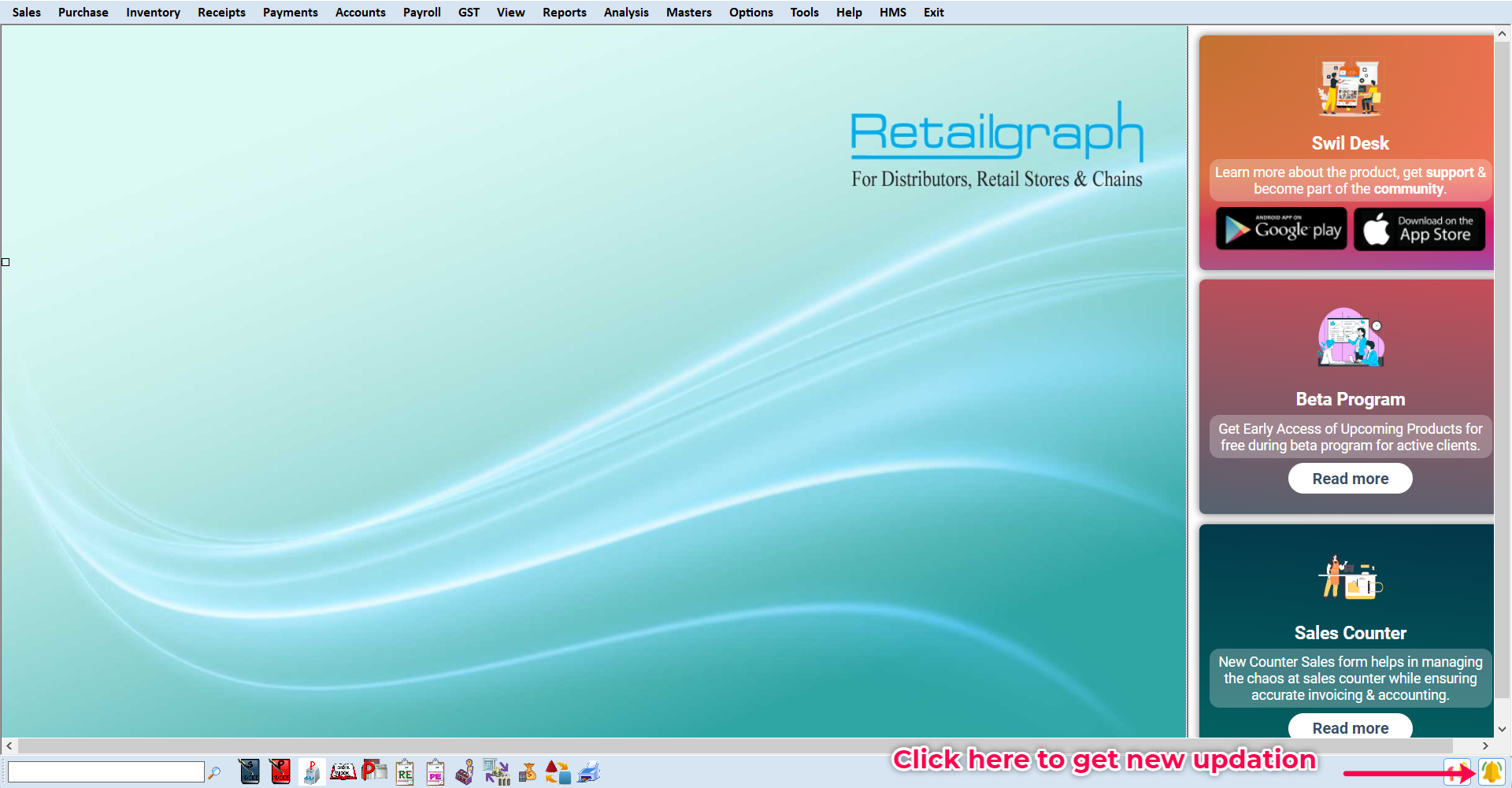The width and height of the screenshot is (1512, 788).
Task: Click the bottom-left search input field
Action: pos(106,771)
